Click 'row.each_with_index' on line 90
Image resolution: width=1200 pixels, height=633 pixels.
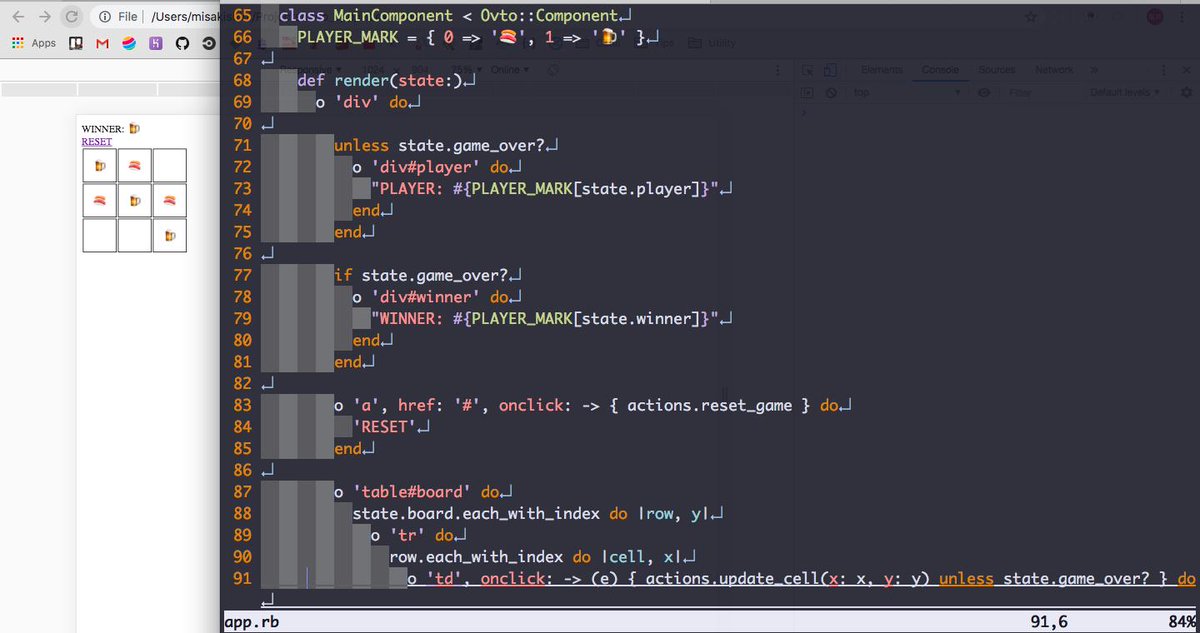[x=477, y=557]
